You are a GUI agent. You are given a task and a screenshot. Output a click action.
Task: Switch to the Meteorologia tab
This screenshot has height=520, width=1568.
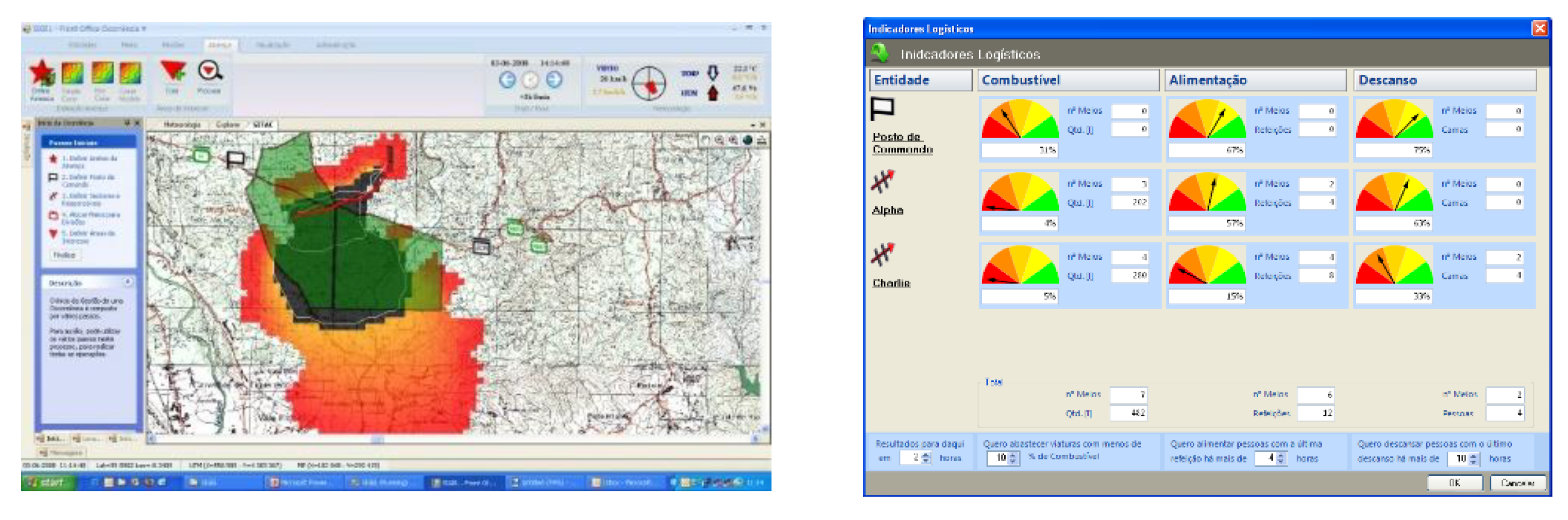click(182, 125)
